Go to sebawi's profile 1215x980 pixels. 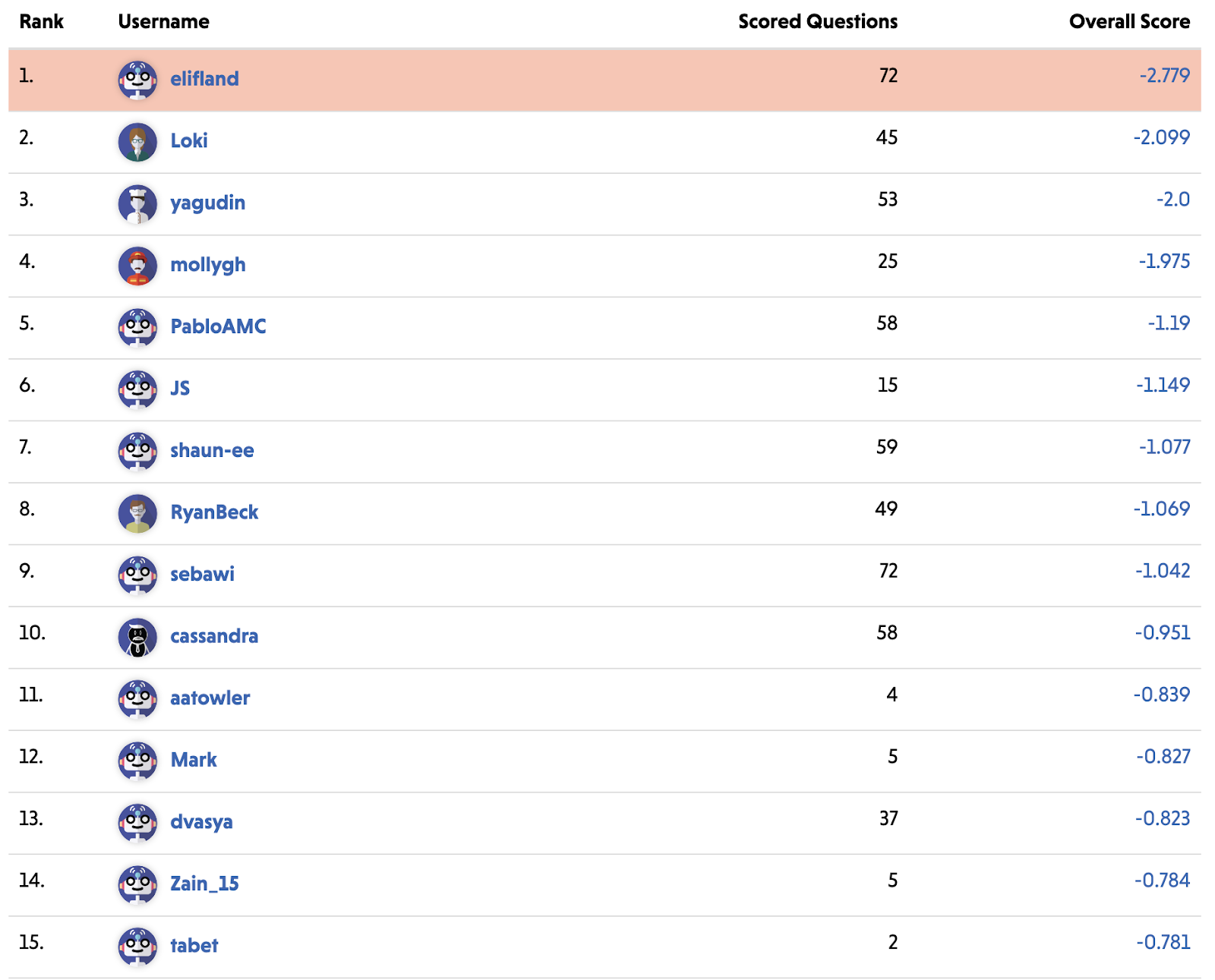[202, 574]
